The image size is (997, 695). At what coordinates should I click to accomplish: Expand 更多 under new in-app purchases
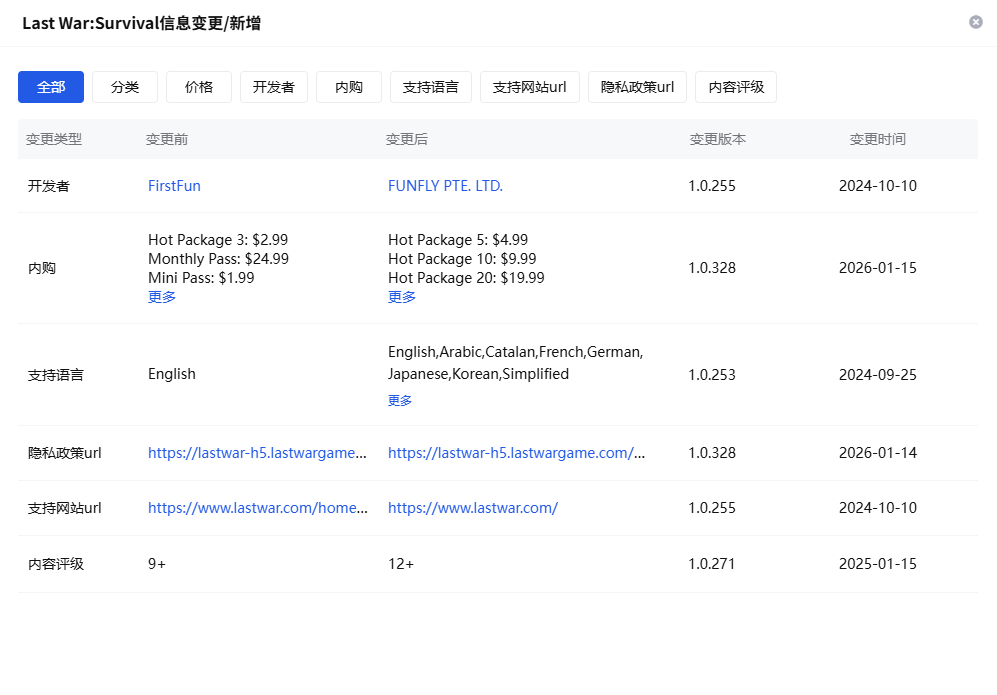coord(401,297)
